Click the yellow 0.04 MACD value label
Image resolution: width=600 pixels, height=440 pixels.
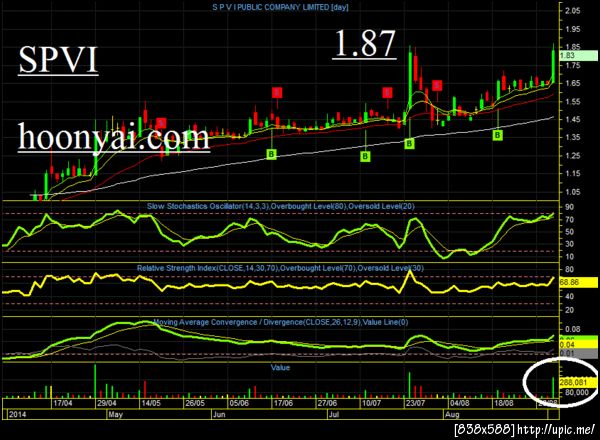click(x=578, y=345)
